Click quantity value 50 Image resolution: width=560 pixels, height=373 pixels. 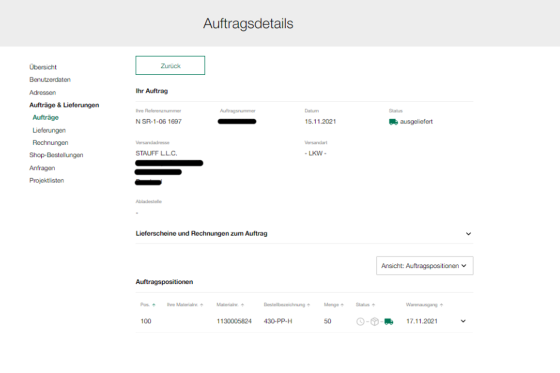click(328, 321)
